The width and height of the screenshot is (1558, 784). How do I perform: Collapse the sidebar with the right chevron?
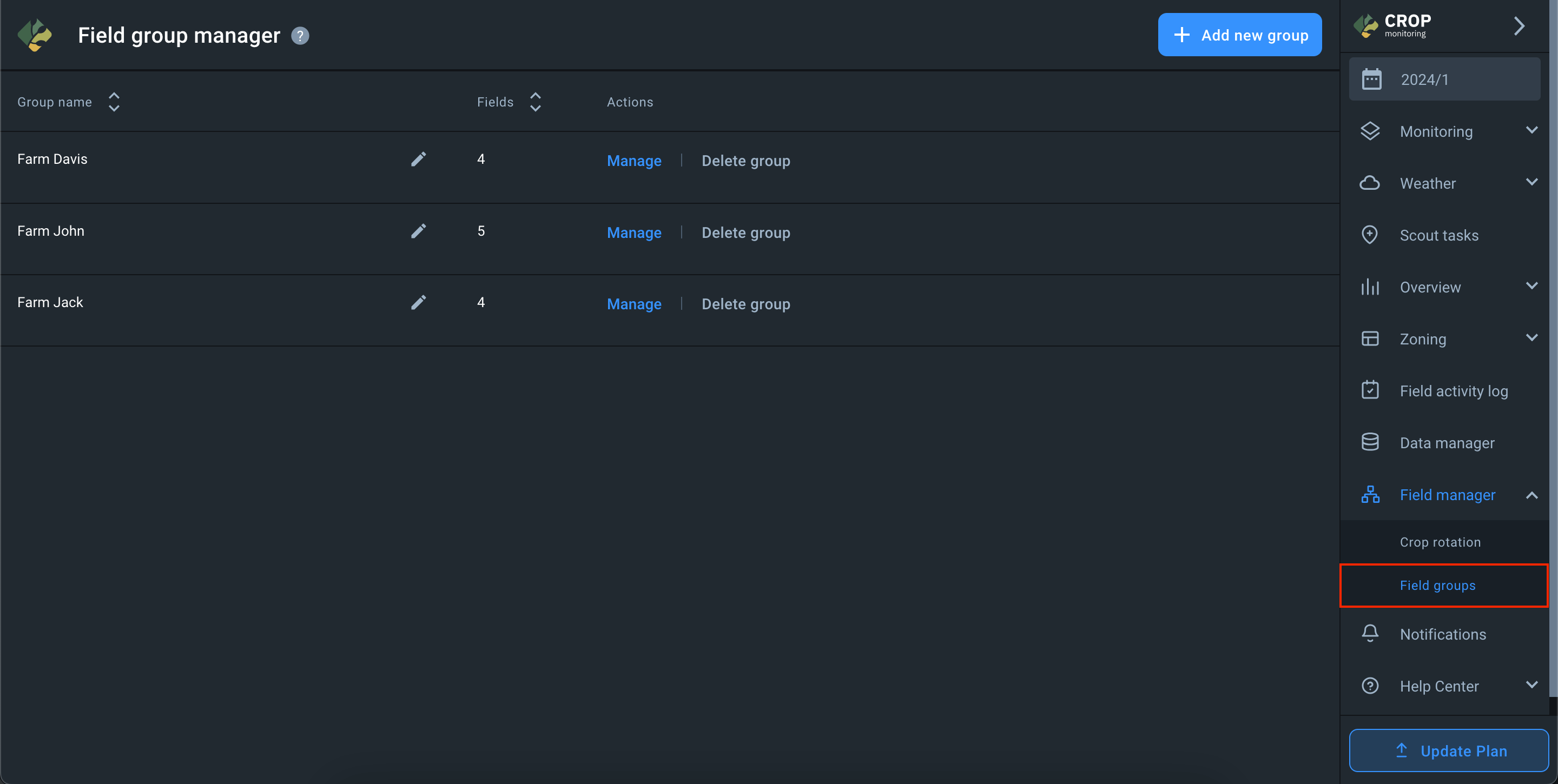click(x=1519, y=26)
